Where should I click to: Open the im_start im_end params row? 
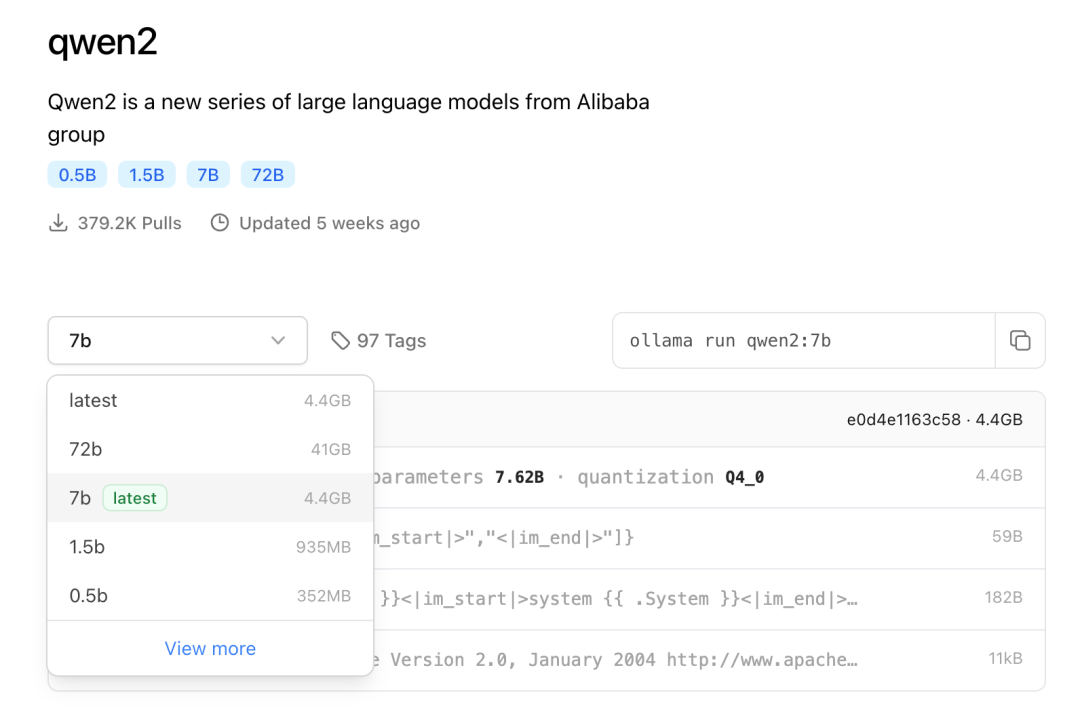tap(709, 538)
